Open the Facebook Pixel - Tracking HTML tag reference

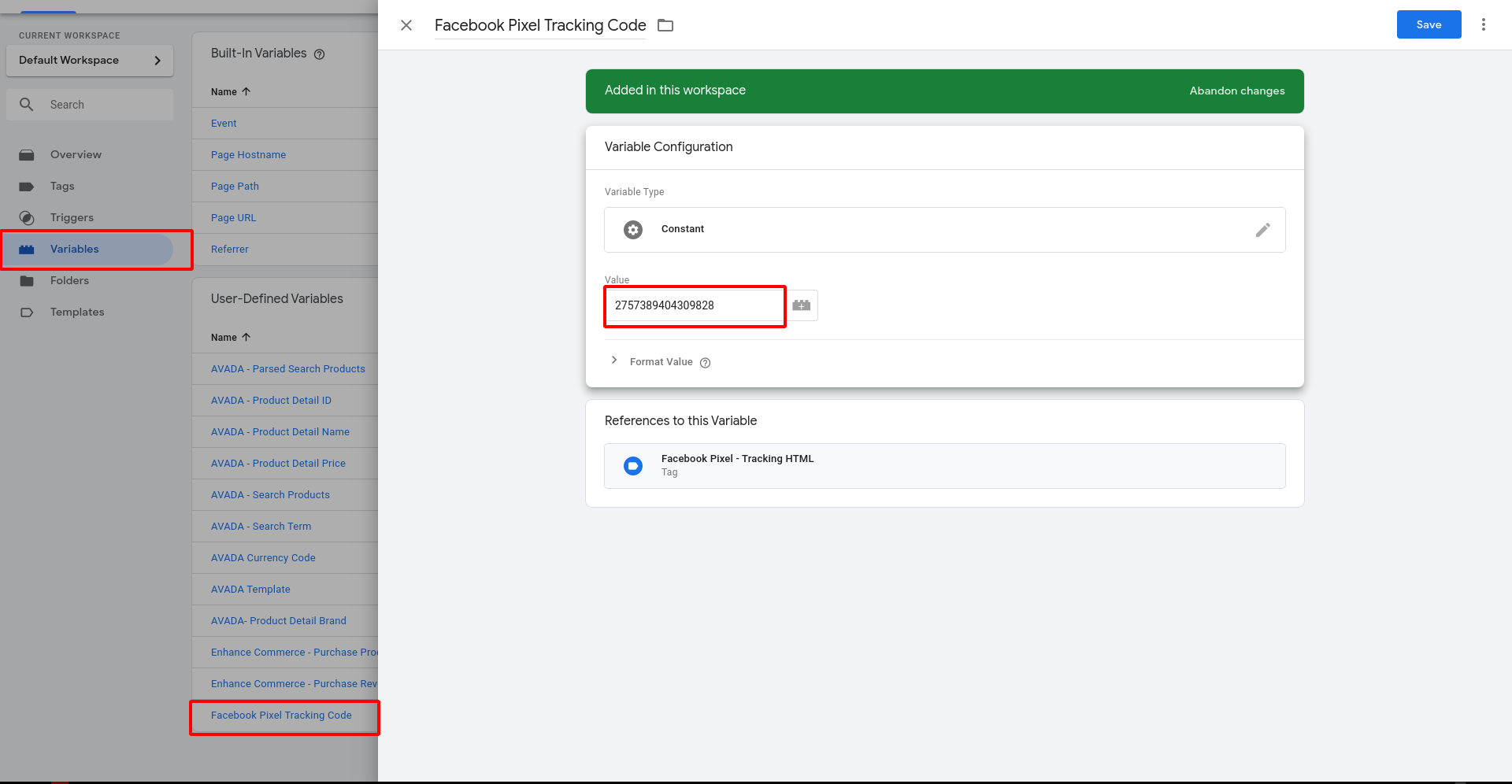(944, 466)
